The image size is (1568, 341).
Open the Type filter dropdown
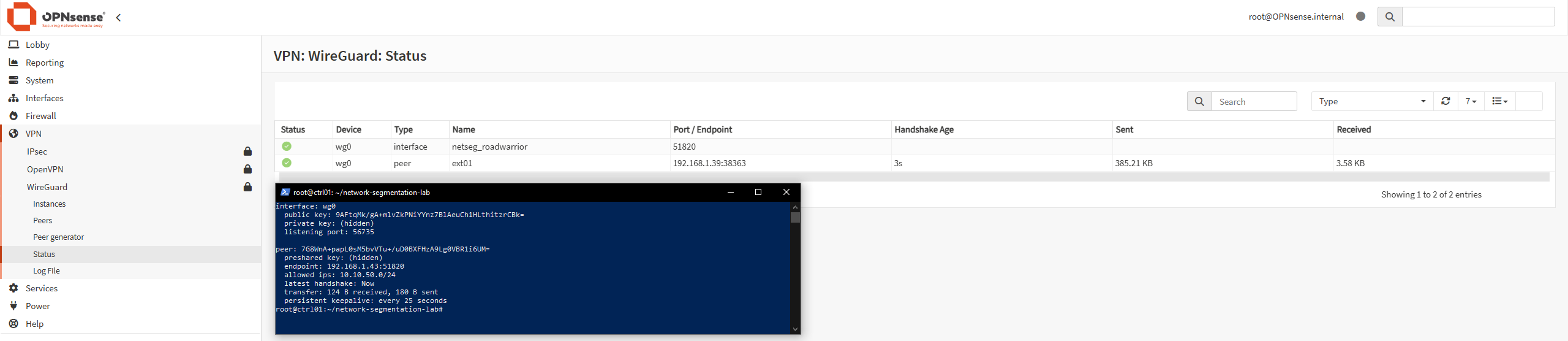pyautogui.click(x=1372, y=101)
